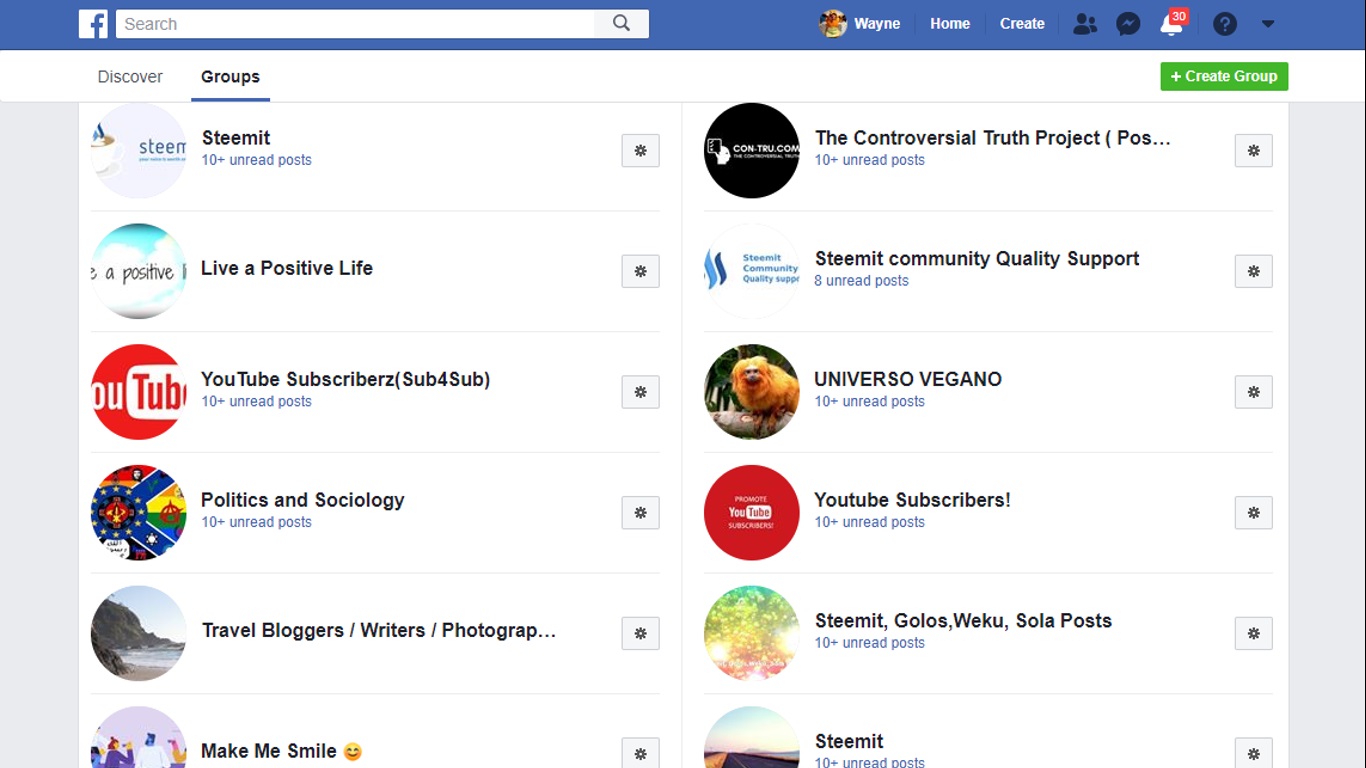
Task: Open the Messenger icon
Action: point(1128,24)
